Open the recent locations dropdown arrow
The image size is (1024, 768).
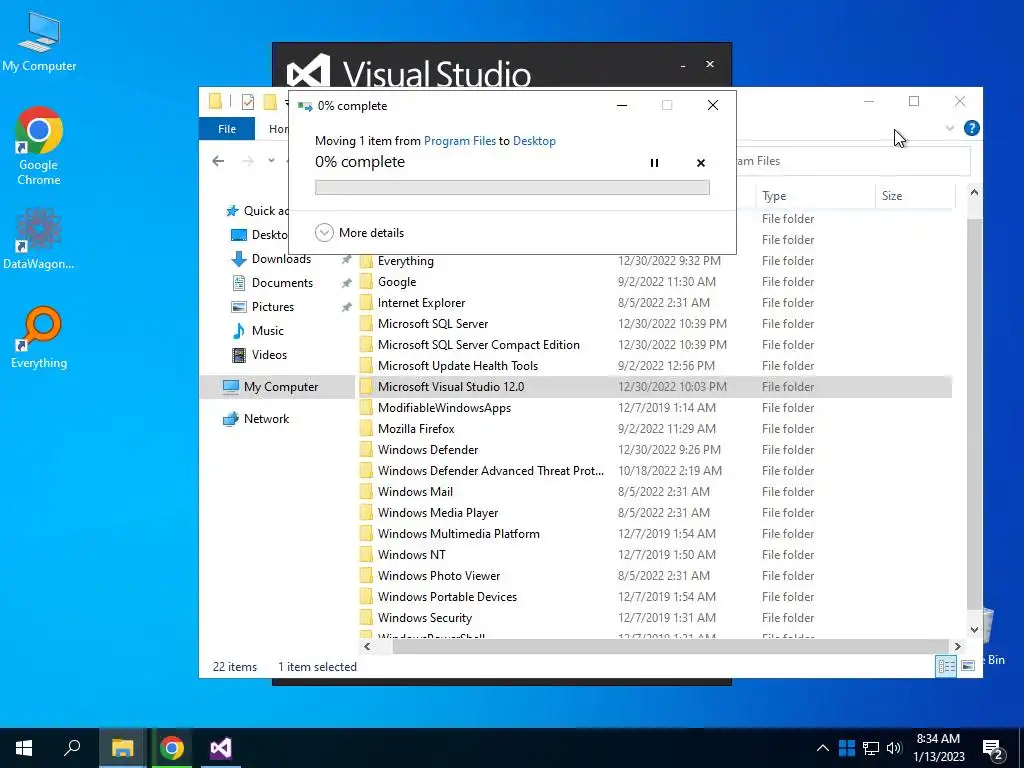pyautogui.click(x=272, y=161)
